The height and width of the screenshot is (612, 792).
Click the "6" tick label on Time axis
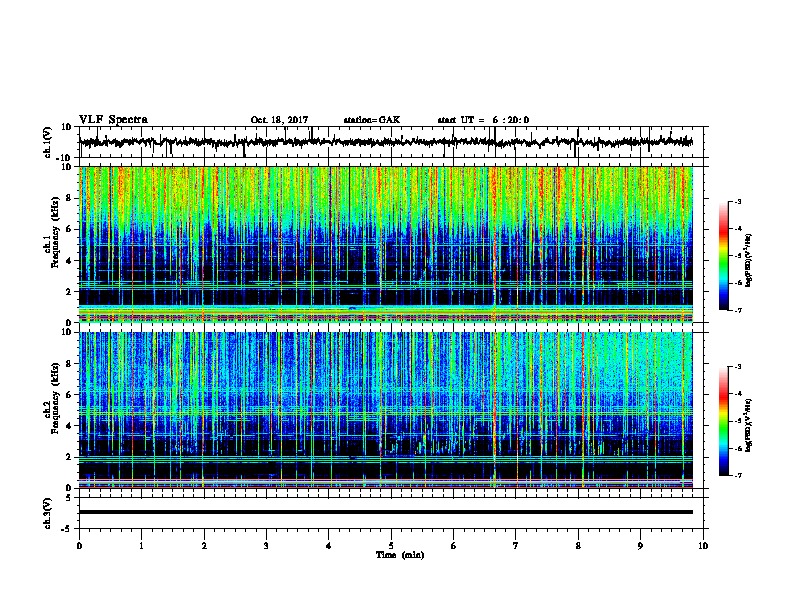click(x=454, y=546)
